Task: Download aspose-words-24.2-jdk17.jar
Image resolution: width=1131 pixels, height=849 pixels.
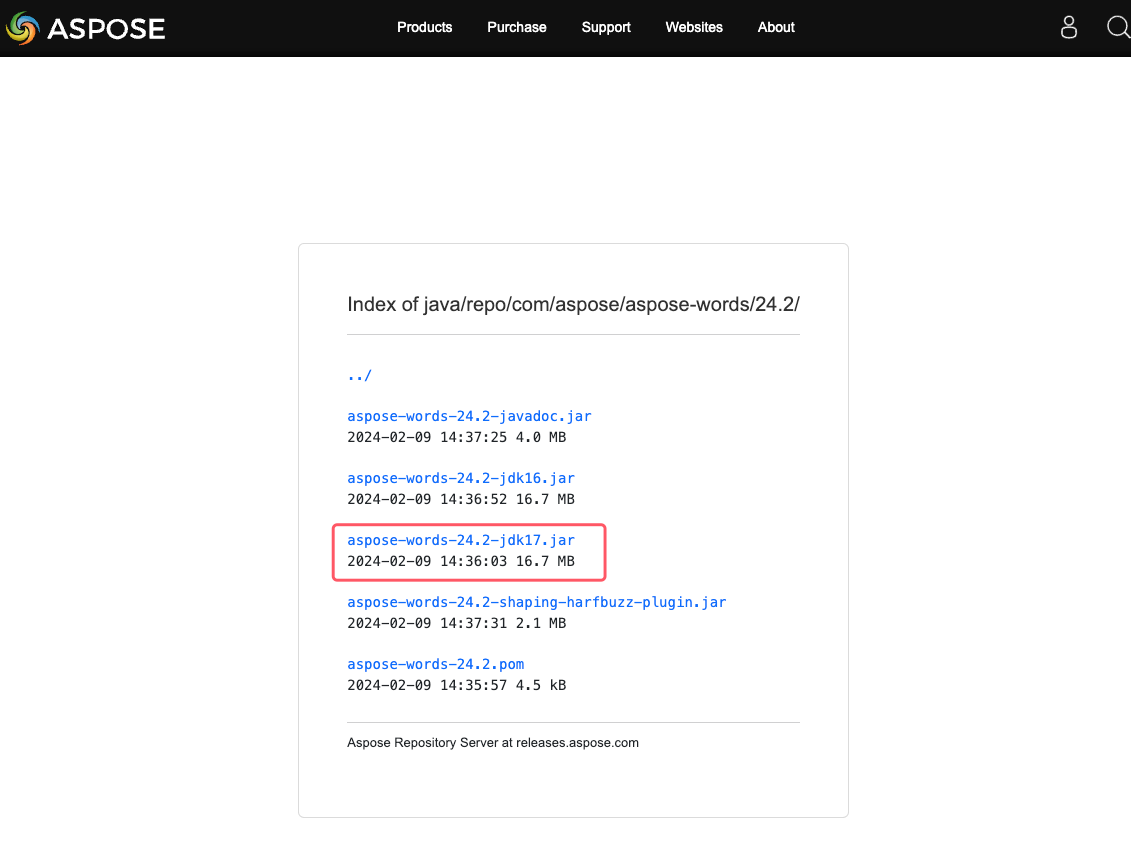Action: pos(461,540)
